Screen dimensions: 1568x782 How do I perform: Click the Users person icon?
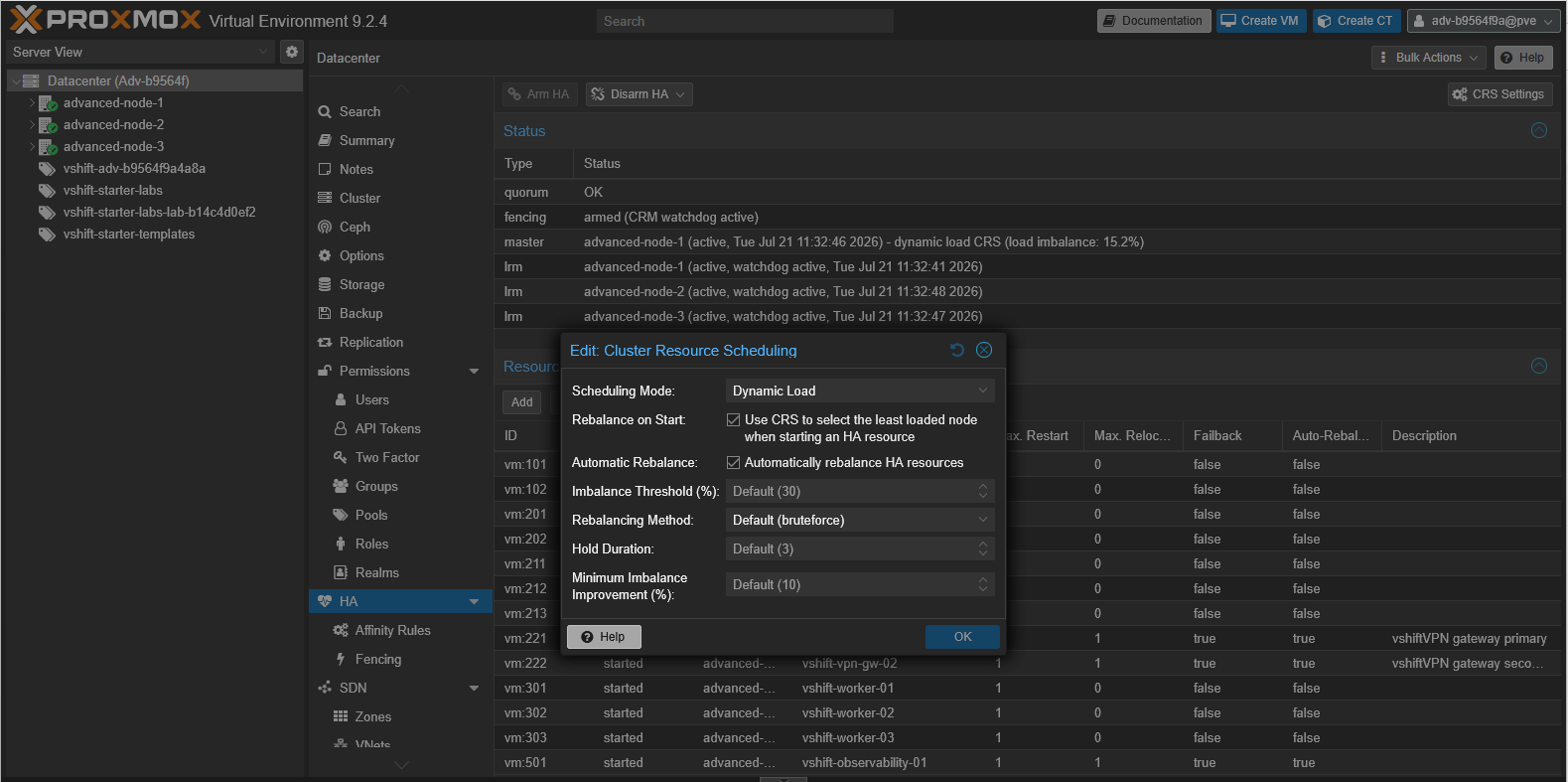[x=341, y=400]
